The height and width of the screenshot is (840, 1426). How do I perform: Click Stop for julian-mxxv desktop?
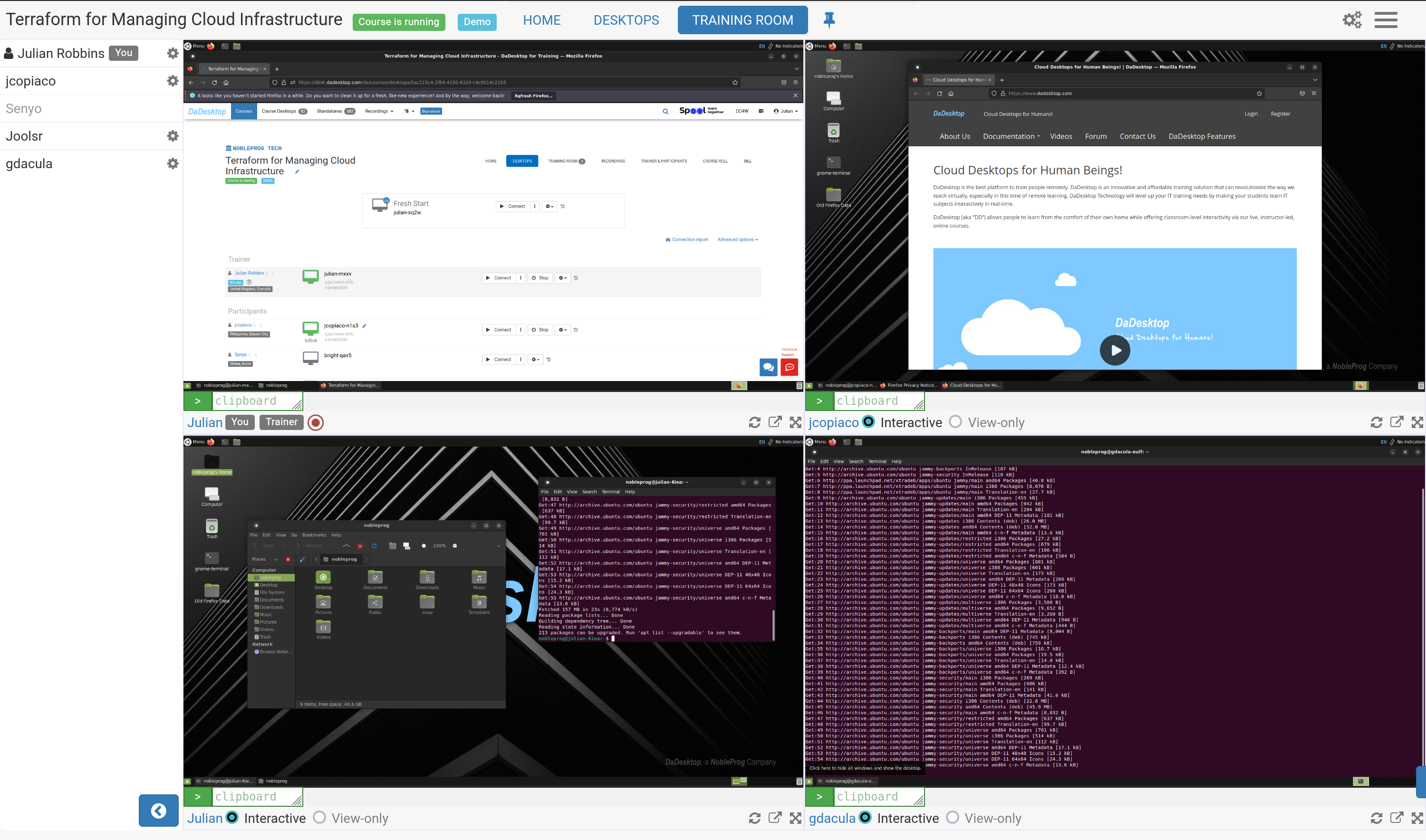pyautogui.click(x=540, y=278)
